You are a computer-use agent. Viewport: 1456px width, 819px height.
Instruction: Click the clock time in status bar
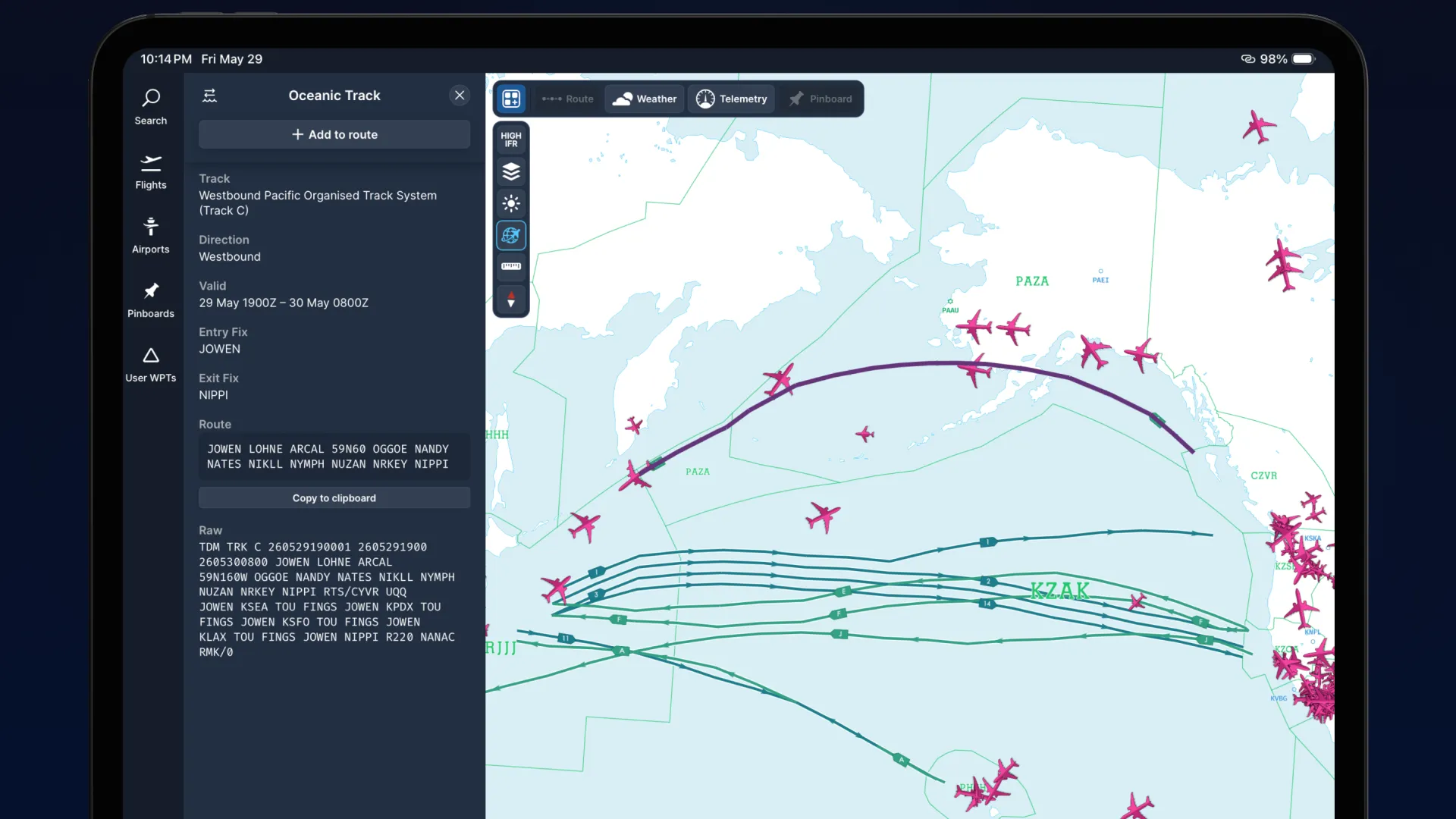166,59
